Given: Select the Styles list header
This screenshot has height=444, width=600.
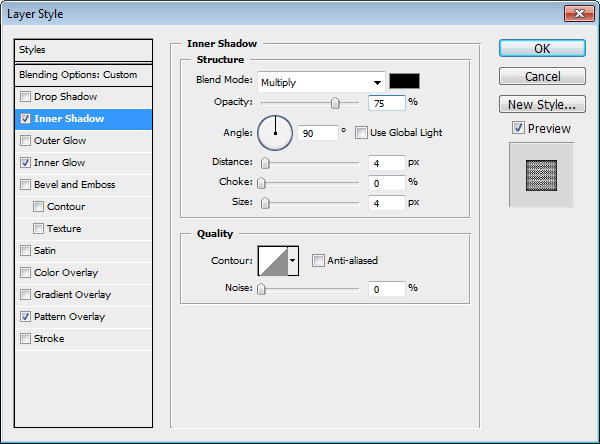Looking at the screenshot, I should tap(83, 50).
